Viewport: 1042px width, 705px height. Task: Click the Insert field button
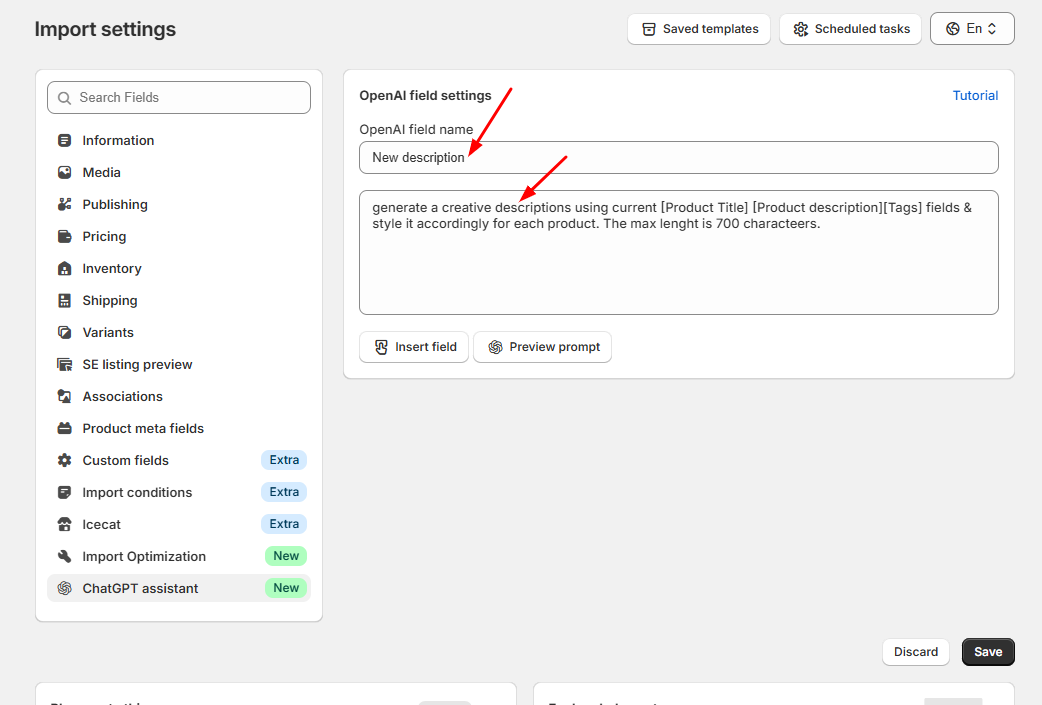(x=414, y=347)
